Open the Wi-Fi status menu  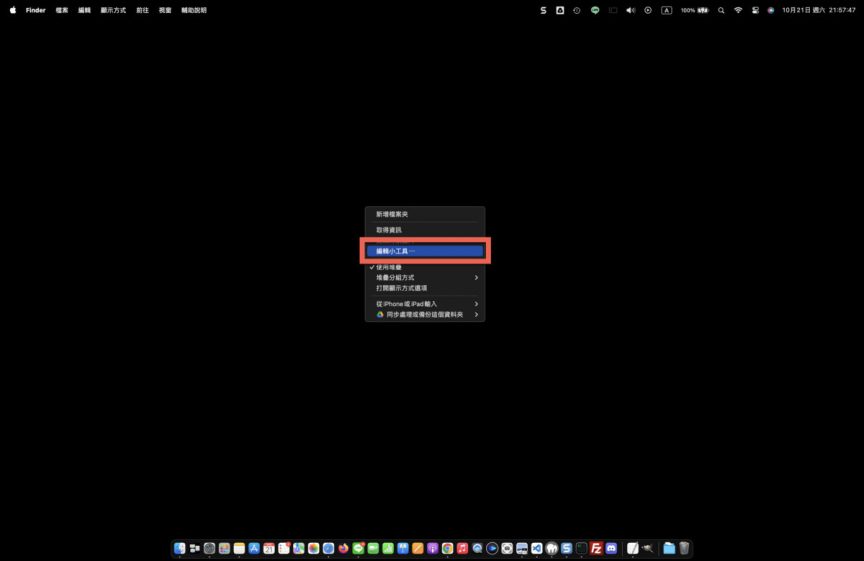coord(738,10)
